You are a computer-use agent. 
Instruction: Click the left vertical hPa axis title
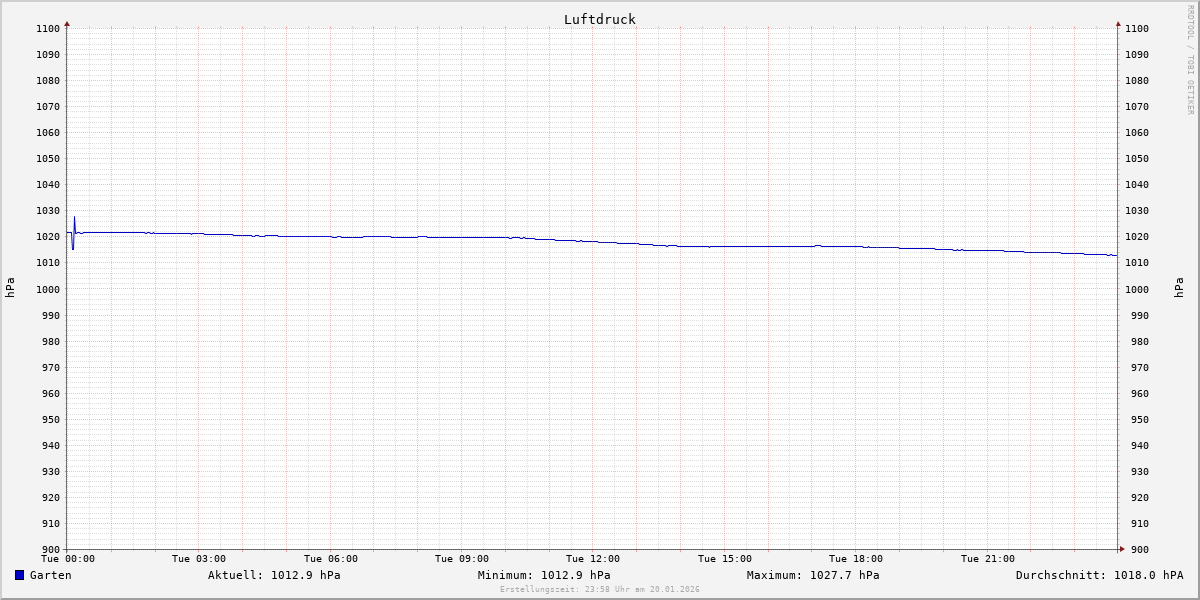click(10, 288)
